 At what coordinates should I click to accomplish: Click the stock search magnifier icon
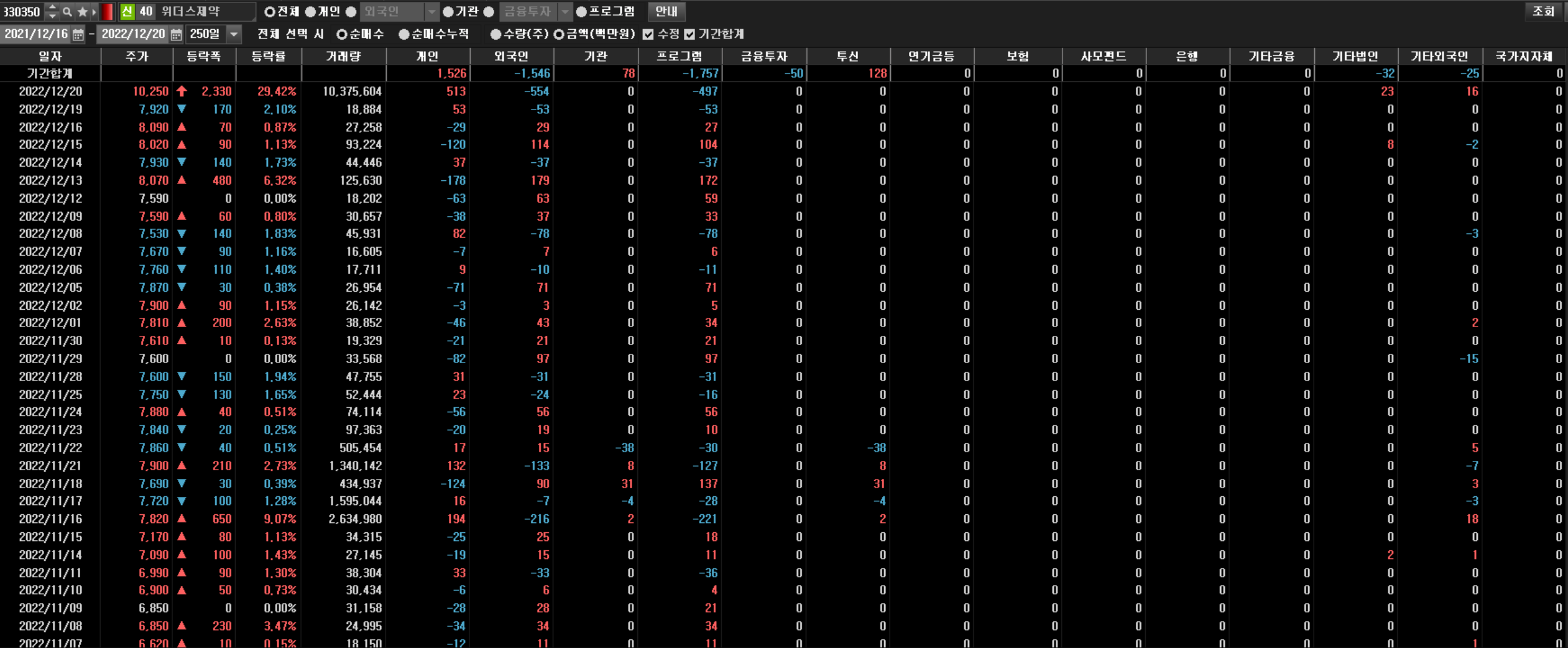pos(67,11)
